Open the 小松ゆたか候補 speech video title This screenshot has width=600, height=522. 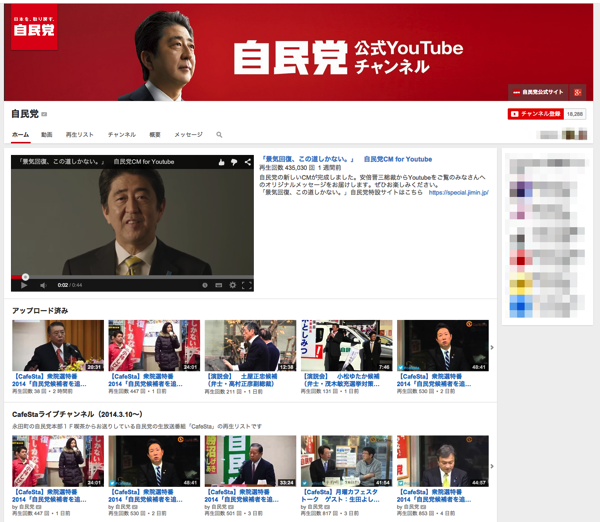(341, 380)
